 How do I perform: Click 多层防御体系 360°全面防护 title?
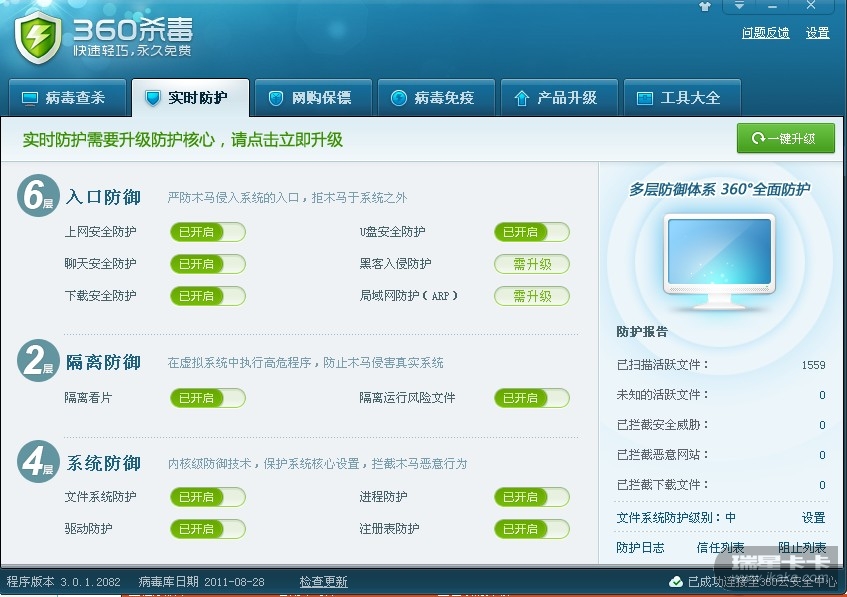click(720, 189)
